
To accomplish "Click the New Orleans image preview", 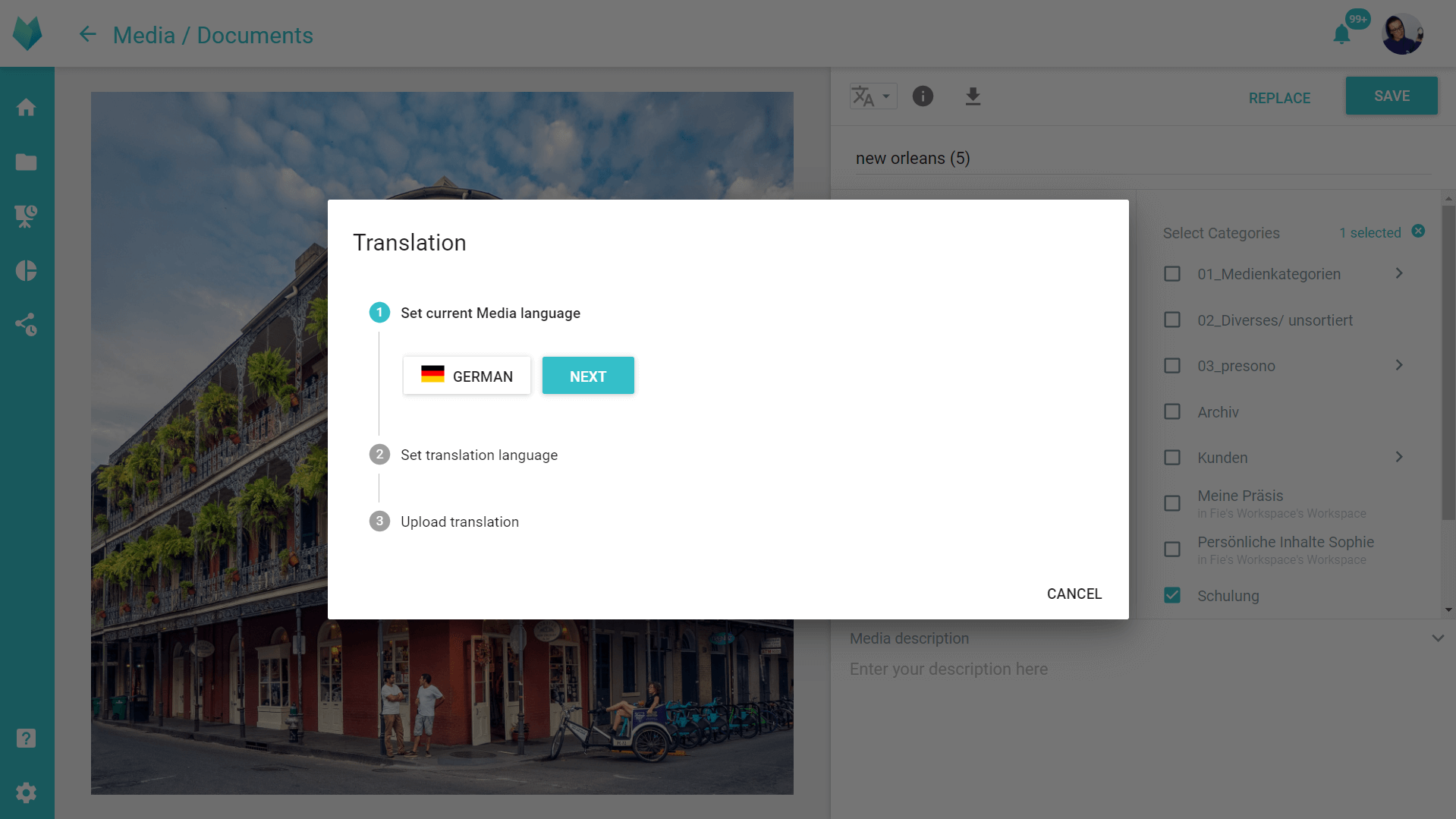I will click(x=442, y=443).
